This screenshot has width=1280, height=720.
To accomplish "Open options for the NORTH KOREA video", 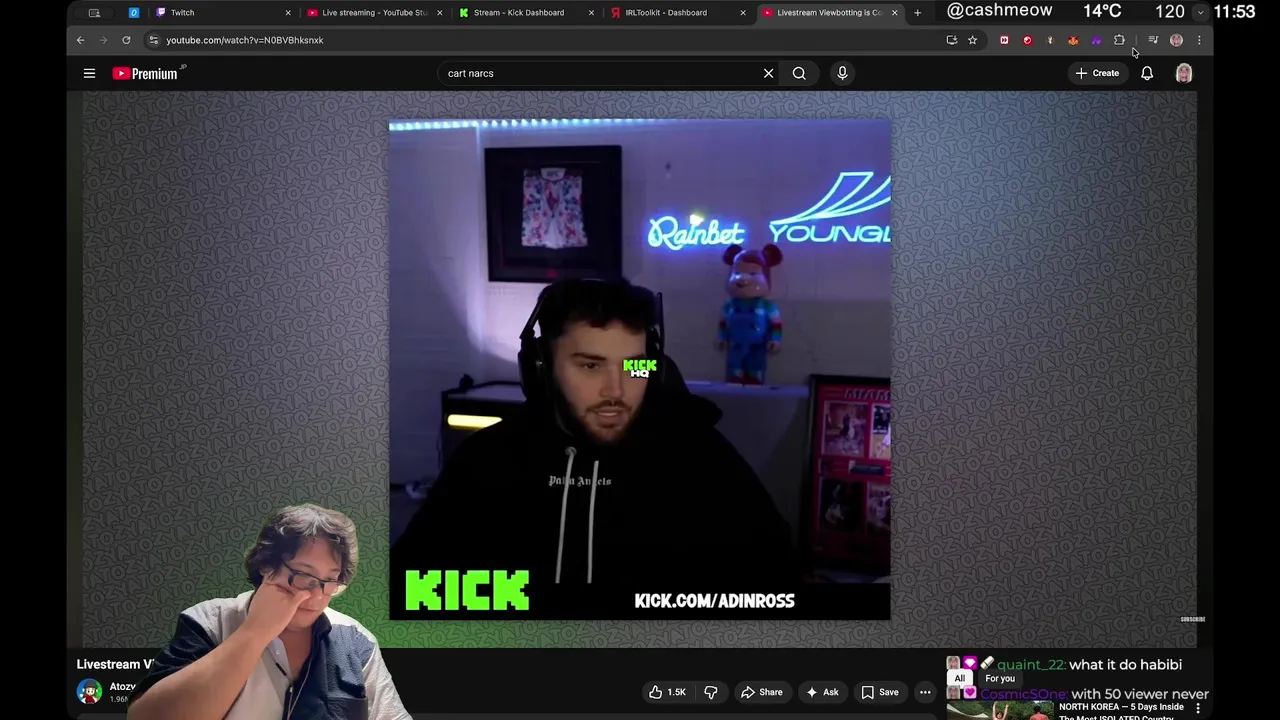I will point(1198,708).
